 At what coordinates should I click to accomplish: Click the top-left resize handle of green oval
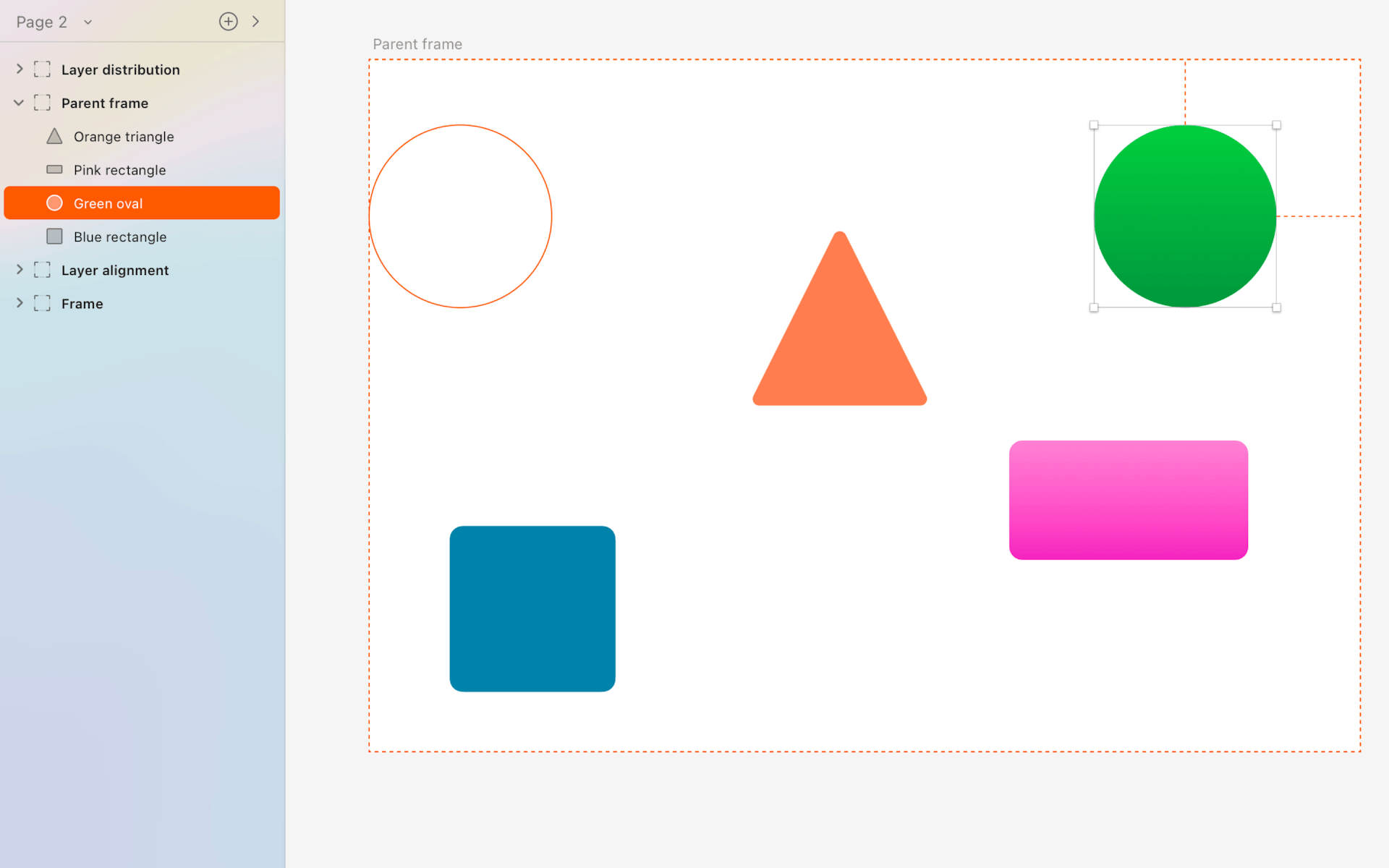(1094, 125)
